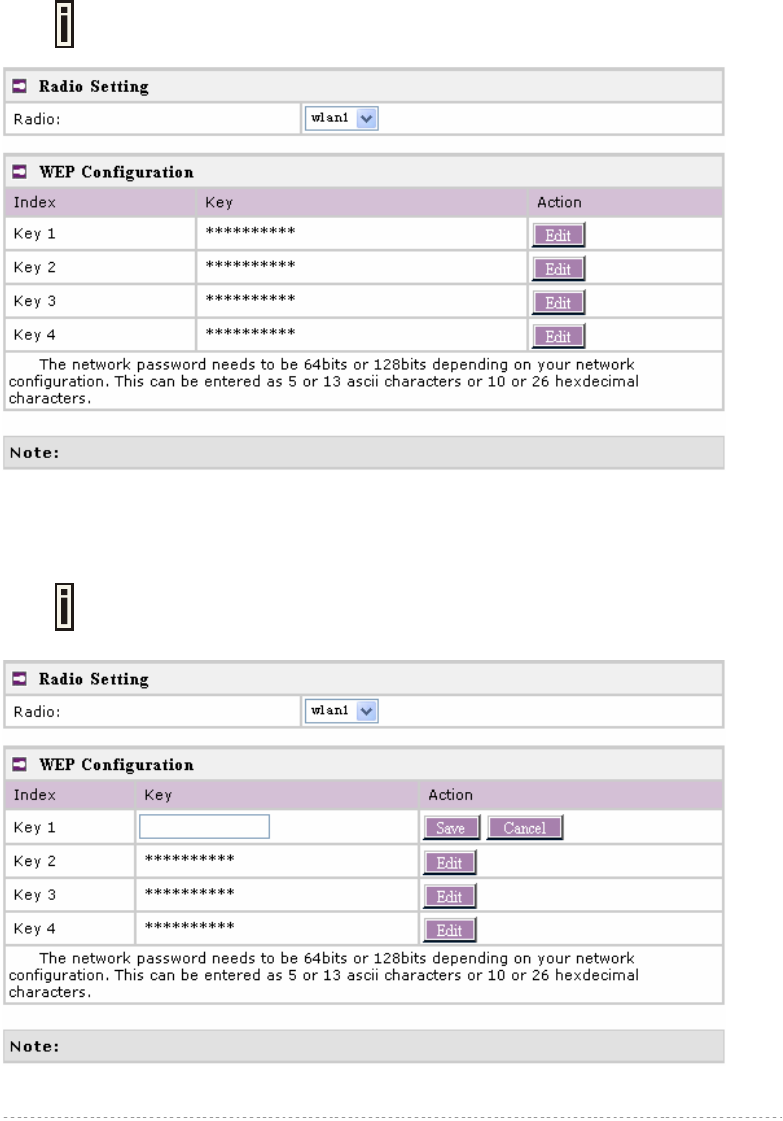Click the Action column header in upper table
783x1121 pixels.
(x=559, y=202)
